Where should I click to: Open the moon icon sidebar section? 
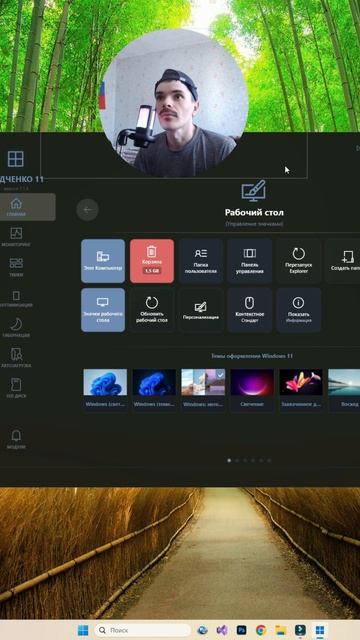[16, 328]
